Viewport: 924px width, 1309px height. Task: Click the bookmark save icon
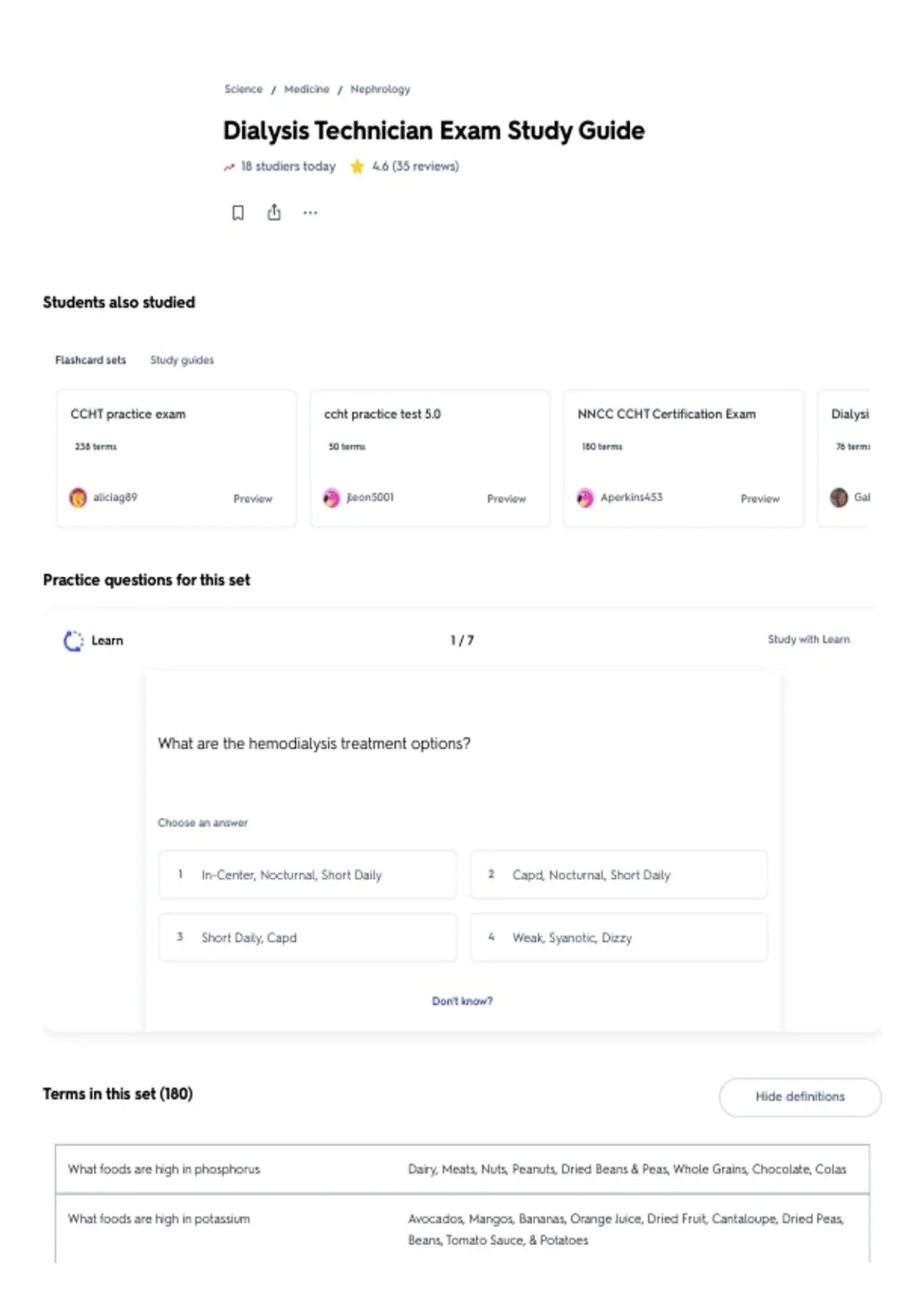pyautogui.click(x=238, y=213)
